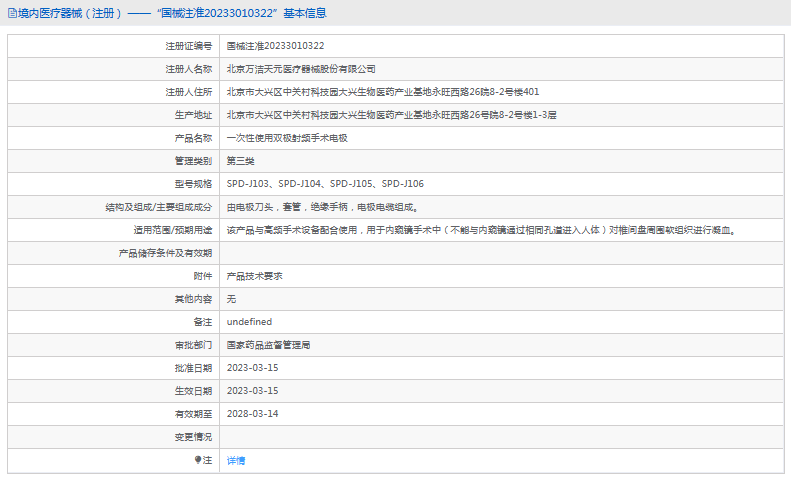This screenshot has width=791, height=481.
Task: Select registration number value 国械注准20233010322 in table
Action: (x=275, y=46)
